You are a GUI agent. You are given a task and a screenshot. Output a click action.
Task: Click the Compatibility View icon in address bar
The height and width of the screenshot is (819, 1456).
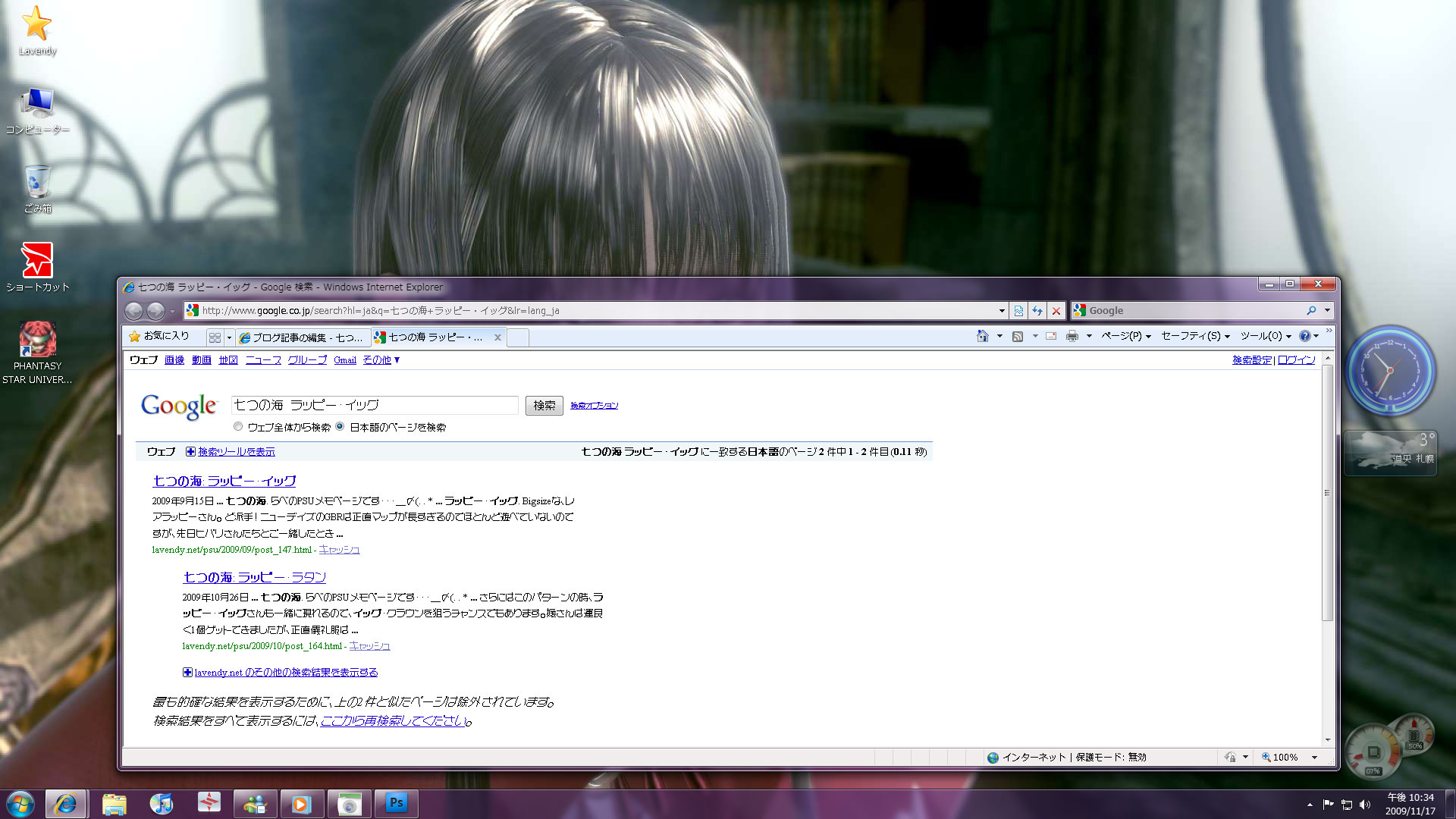click(x=1018, y=311)
